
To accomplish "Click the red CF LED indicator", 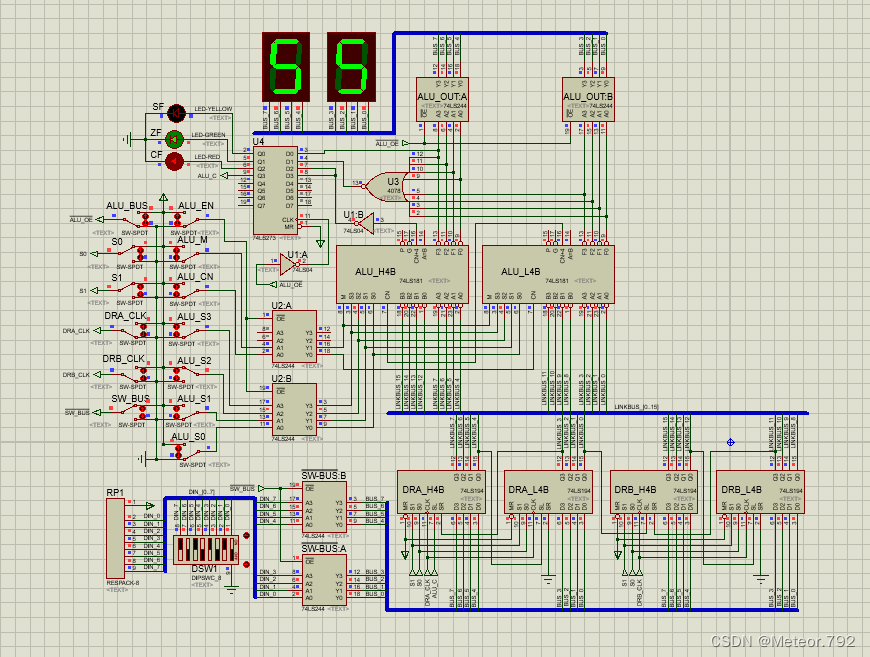I will pyautogui.click(x=174, y=161).
